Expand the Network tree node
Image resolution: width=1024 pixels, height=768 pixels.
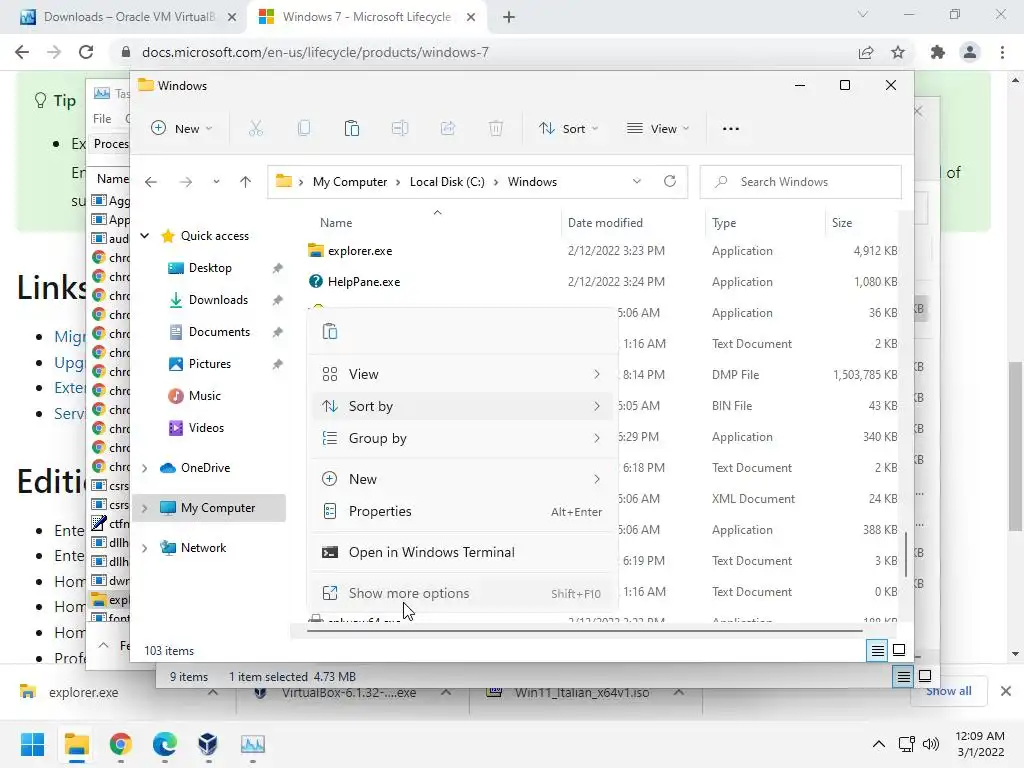(x=145, y=548)
